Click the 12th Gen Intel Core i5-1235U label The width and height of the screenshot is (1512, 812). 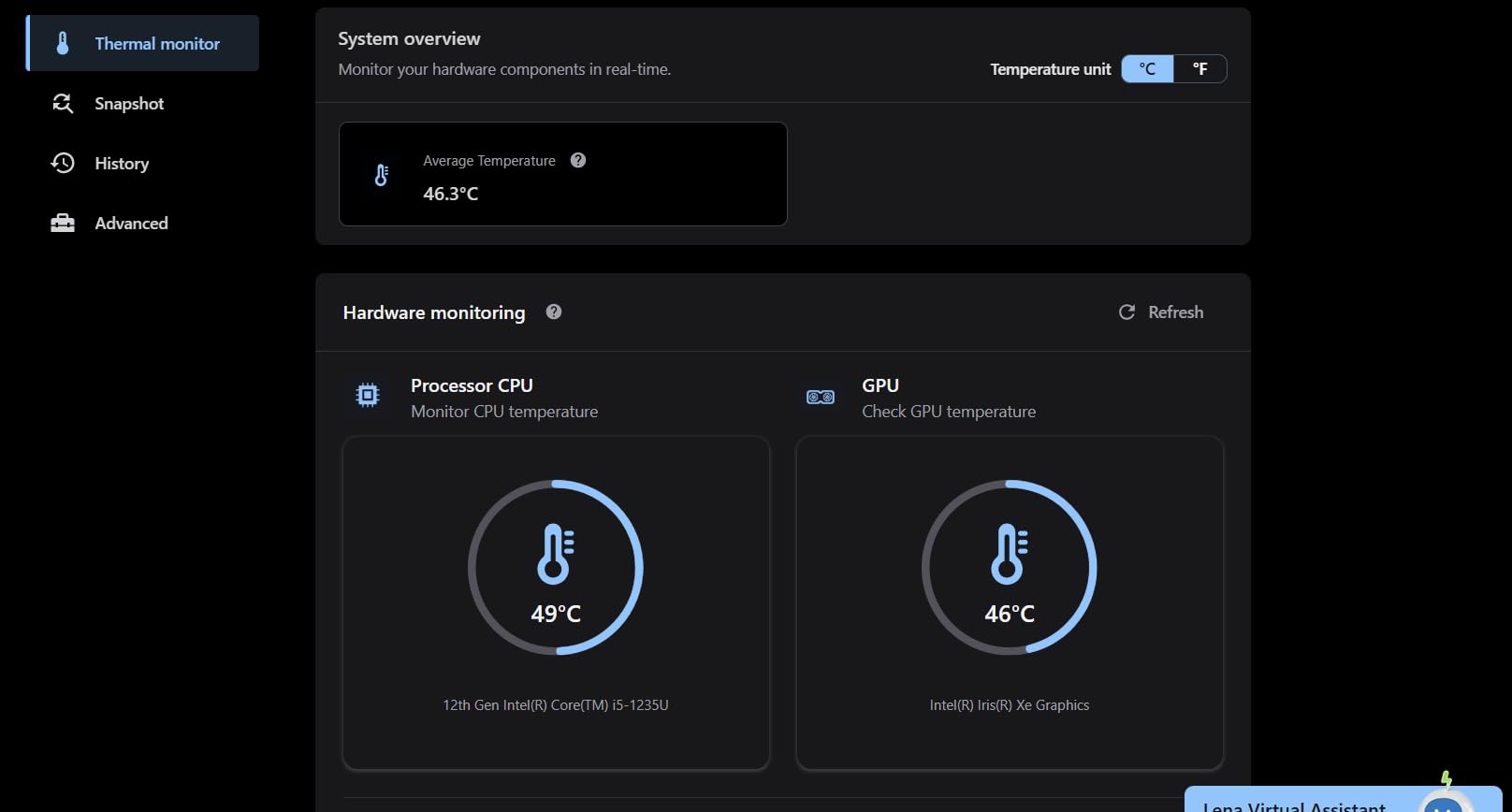coord(556,705)
